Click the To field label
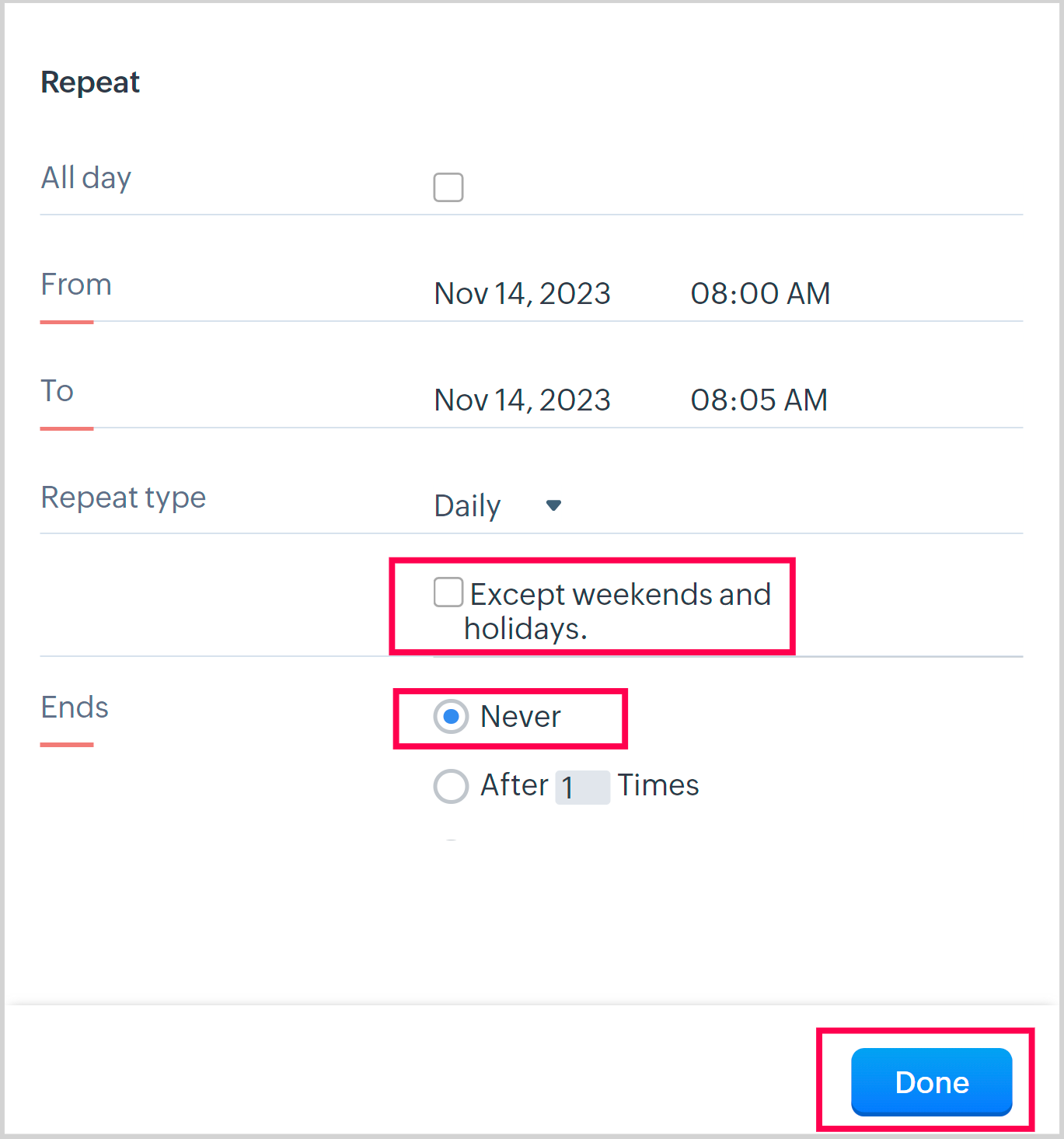Viewport: 1064px width, 1139px height. 58,391
